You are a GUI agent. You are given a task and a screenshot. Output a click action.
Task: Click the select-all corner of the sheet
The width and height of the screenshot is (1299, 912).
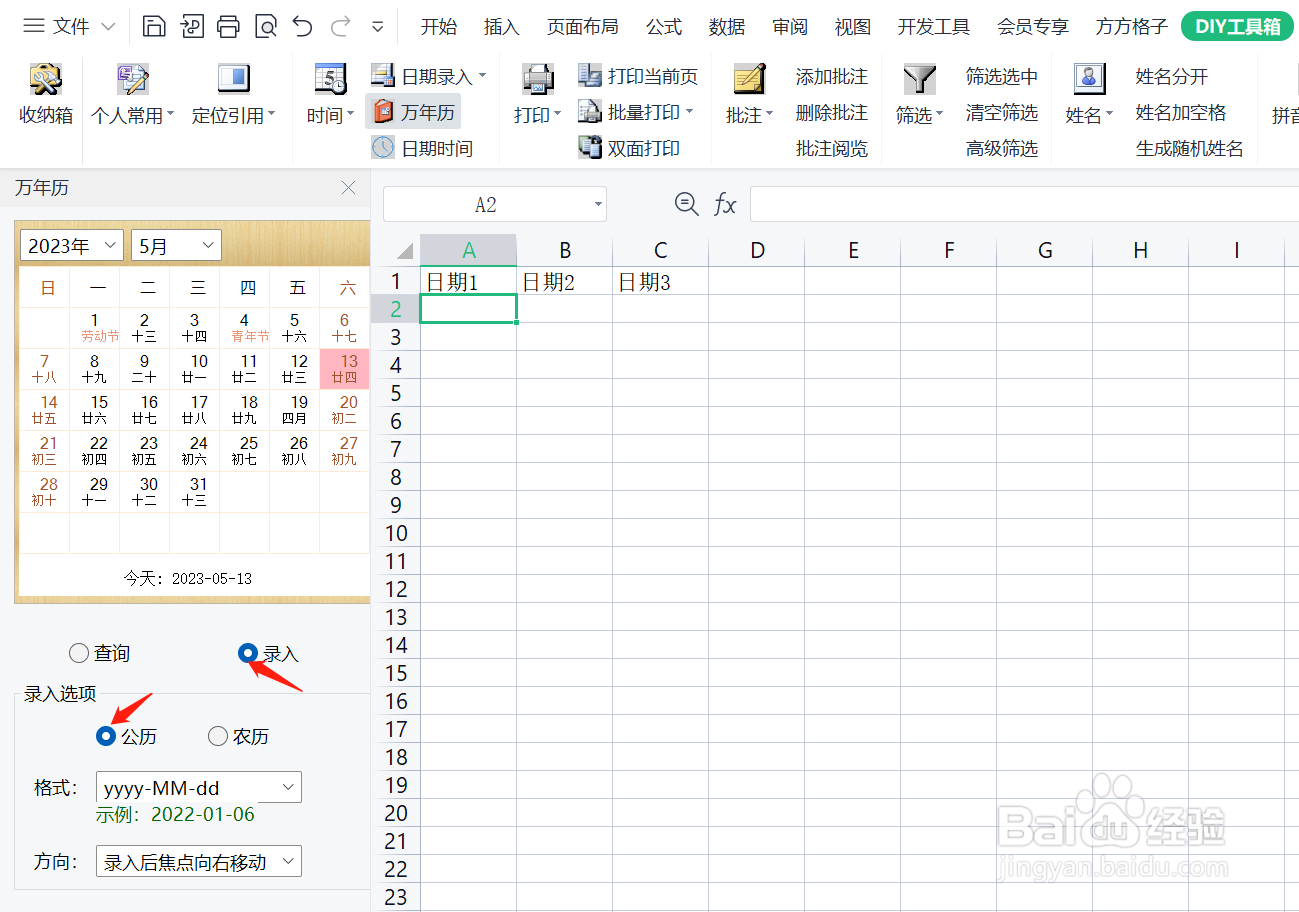tap(403, 250)
